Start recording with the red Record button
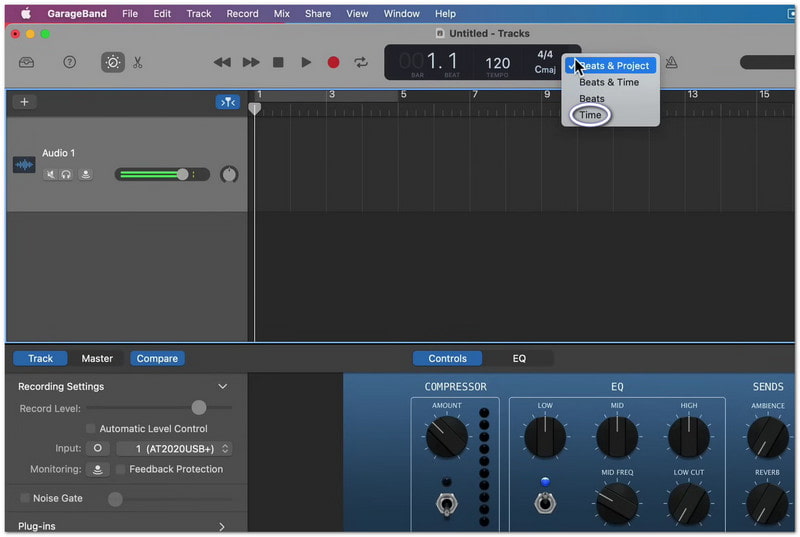Image resolution: width=800 pixels, height=537 pixels. pos(333,62)
